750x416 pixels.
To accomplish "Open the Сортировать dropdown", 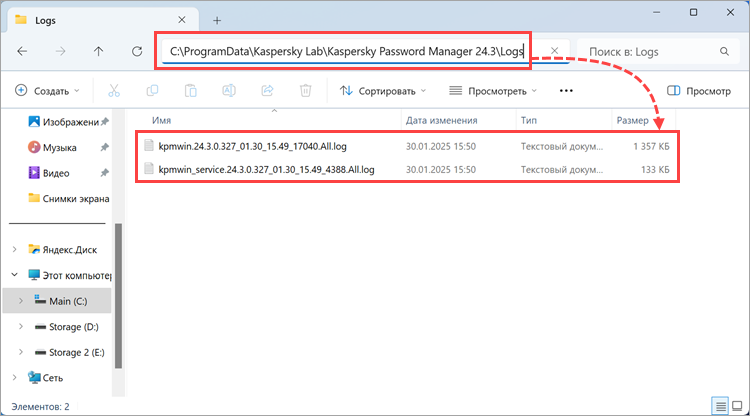I will pos(383,90).
